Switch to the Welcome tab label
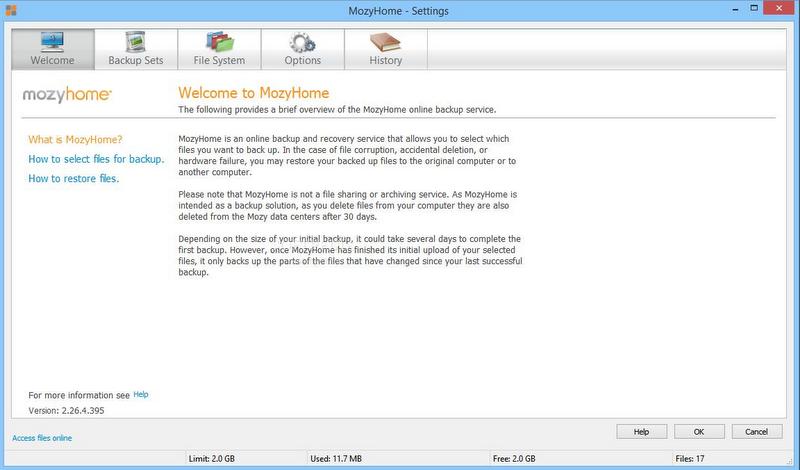Image resolution: width=800 pixels, height=470 pixels. (x=53, y=60)
